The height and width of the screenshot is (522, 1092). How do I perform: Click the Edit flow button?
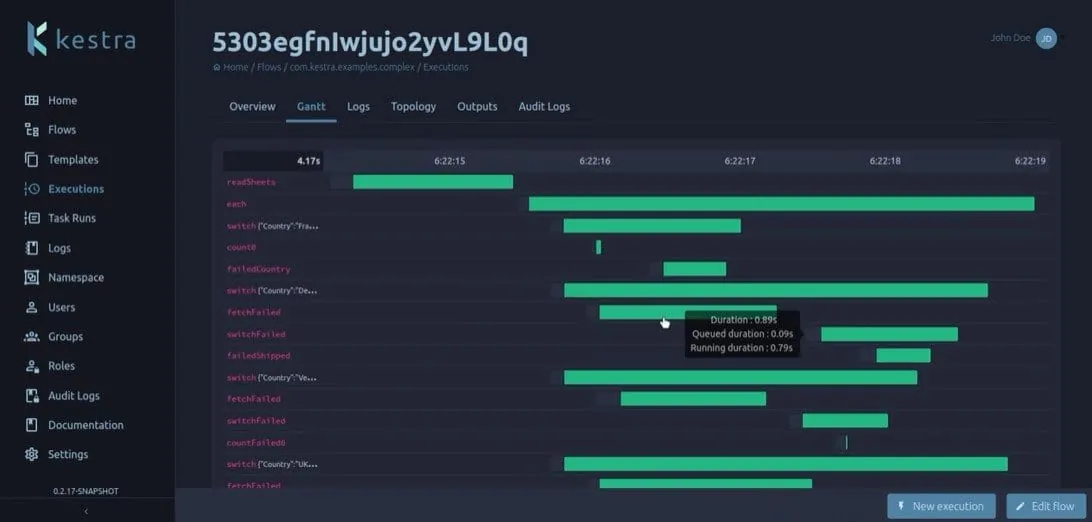point(1045,506)
